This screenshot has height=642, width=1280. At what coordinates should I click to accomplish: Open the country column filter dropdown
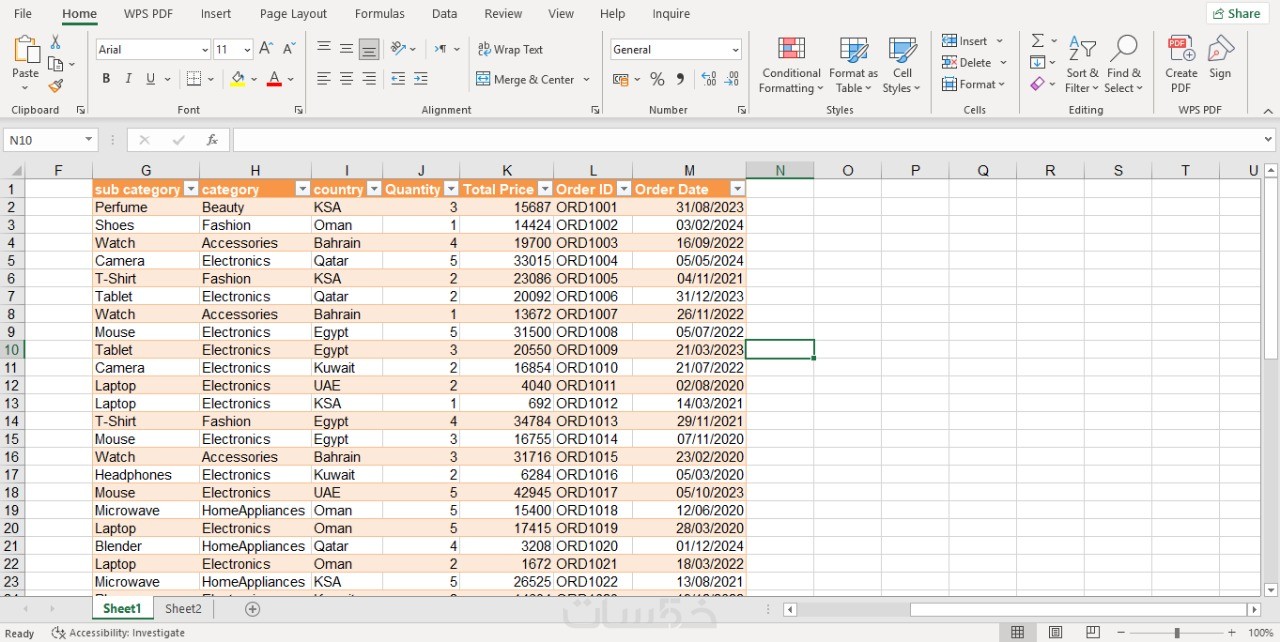pyautogui.click(x=374, y=189)
